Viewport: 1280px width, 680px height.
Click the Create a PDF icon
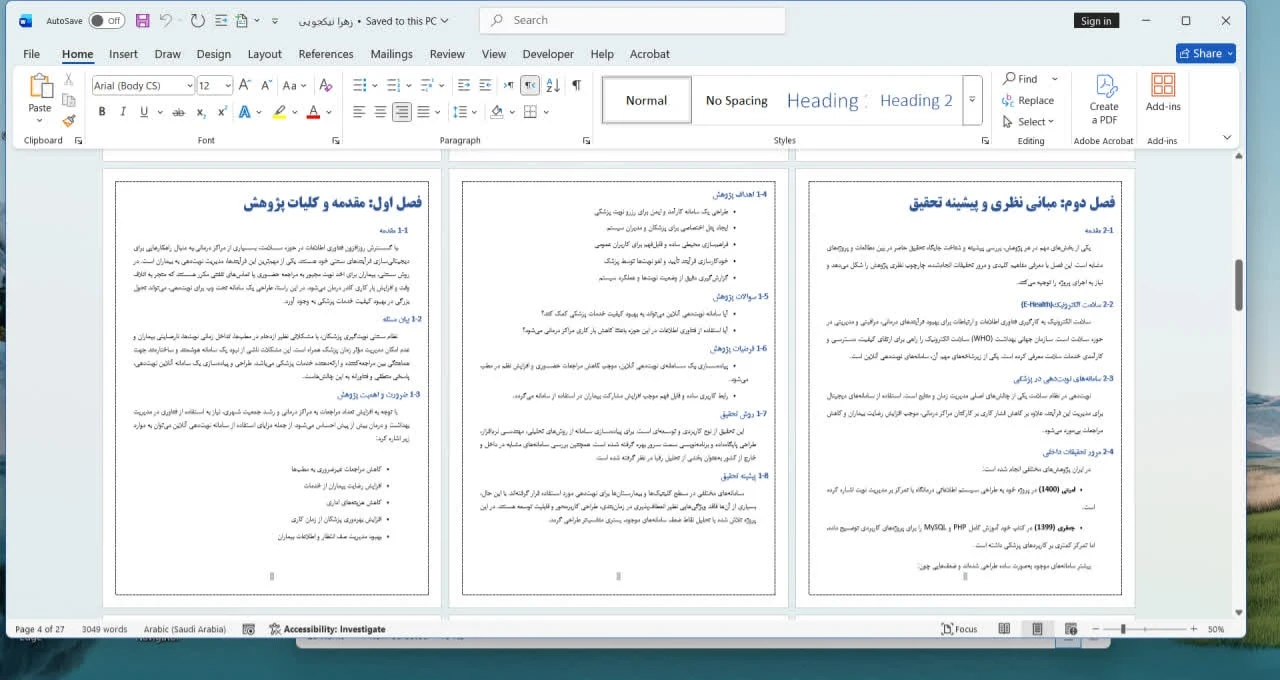point(1104,99)
